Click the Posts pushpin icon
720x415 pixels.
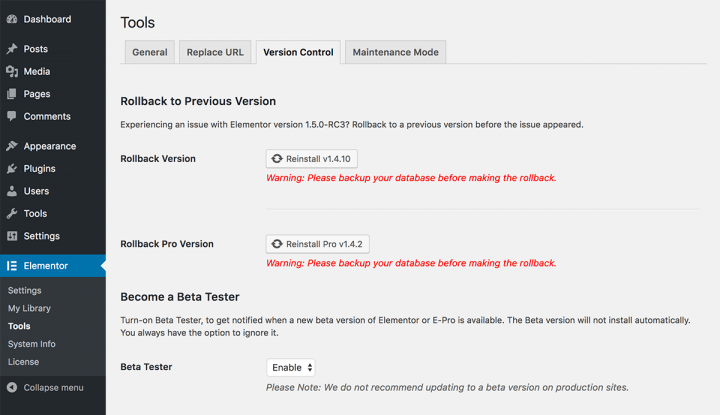[12, 49]
